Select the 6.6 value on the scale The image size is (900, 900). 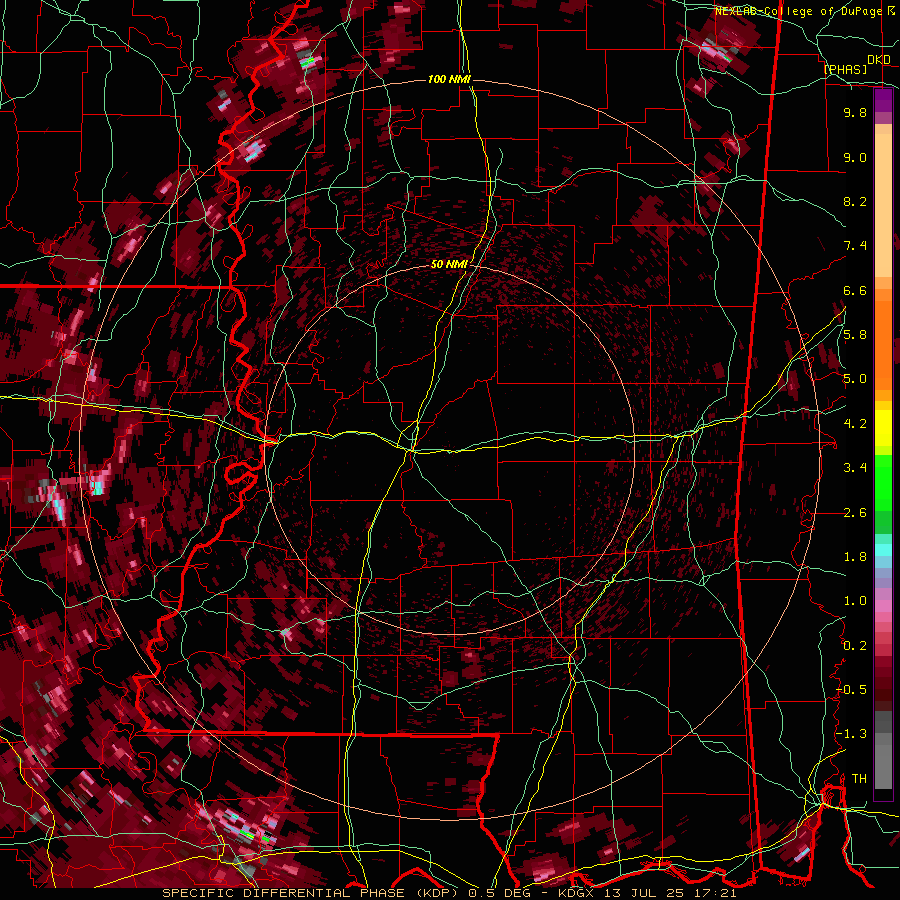[x=855, y=291]
